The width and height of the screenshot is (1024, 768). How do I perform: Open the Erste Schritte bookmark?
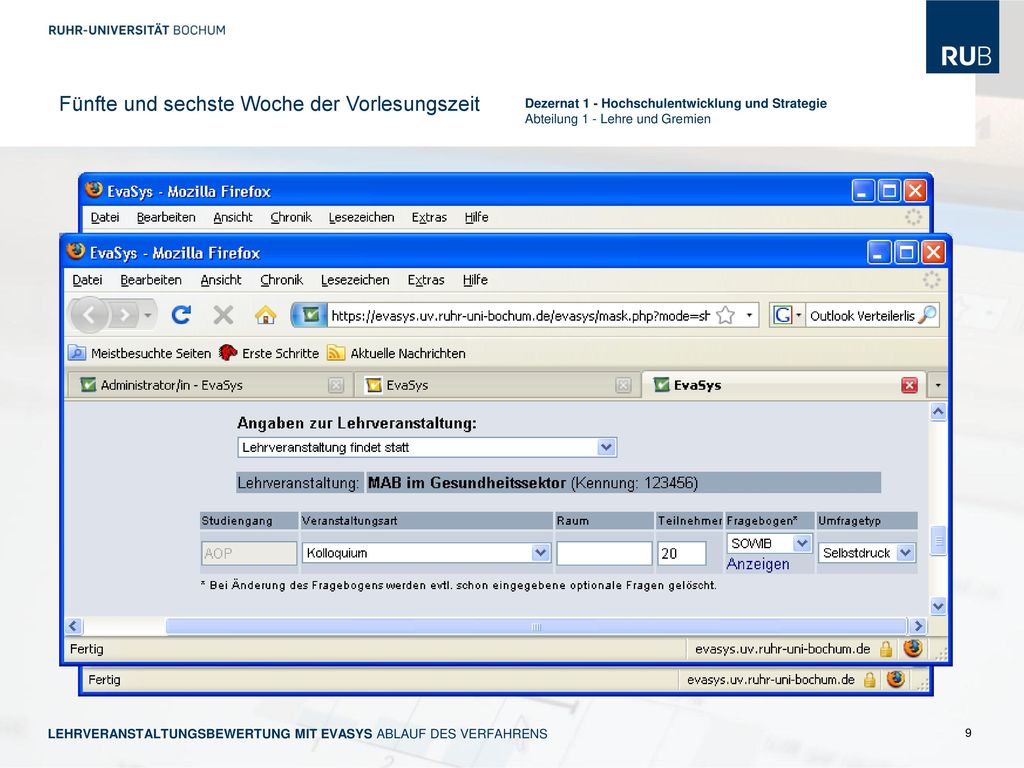coord(268,353)
